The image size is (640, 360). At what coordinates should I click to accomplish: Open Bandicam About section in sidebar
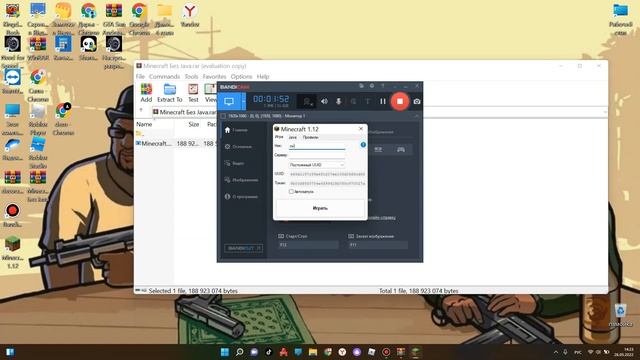(x=241, y=197)
